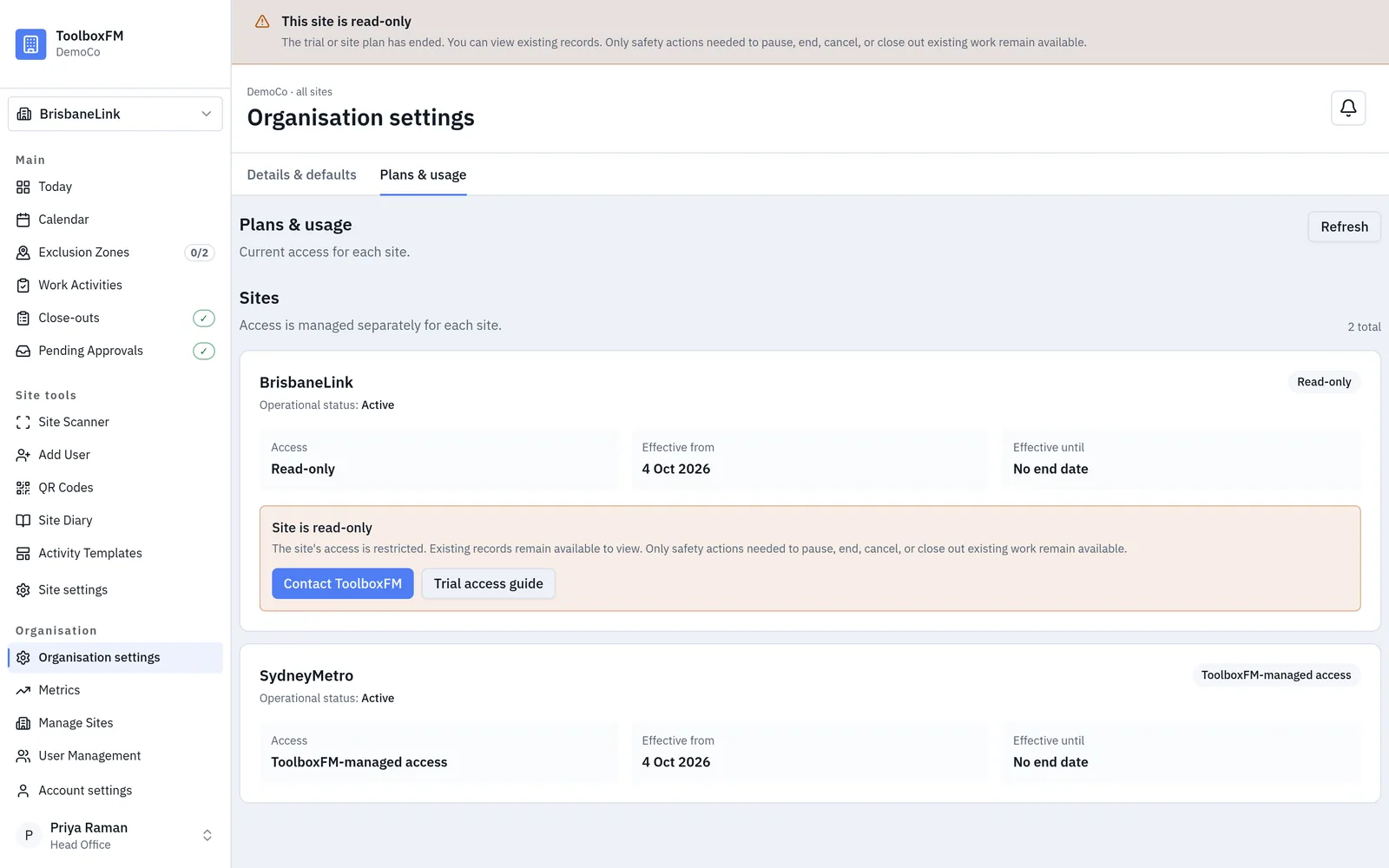
Task: Click the Exclusion Zones 0/2 badge
Action: coord(200,253)
